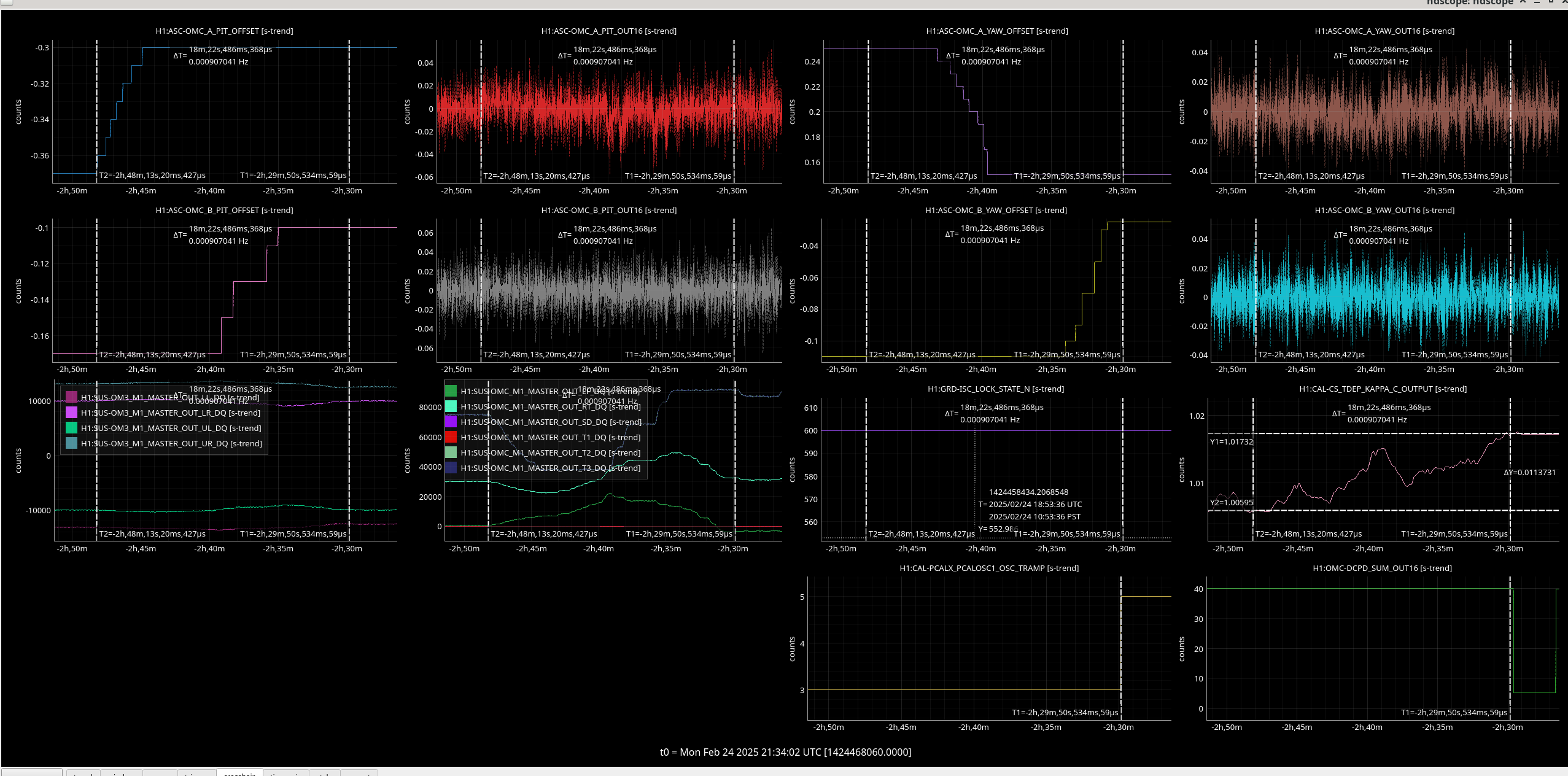This screenshot has height=776, width=1568.
Task: Click the OMC MASTER_OUT_T1_DQ red legend swatch
Action: pyautogui.click(x=451, y=437)
